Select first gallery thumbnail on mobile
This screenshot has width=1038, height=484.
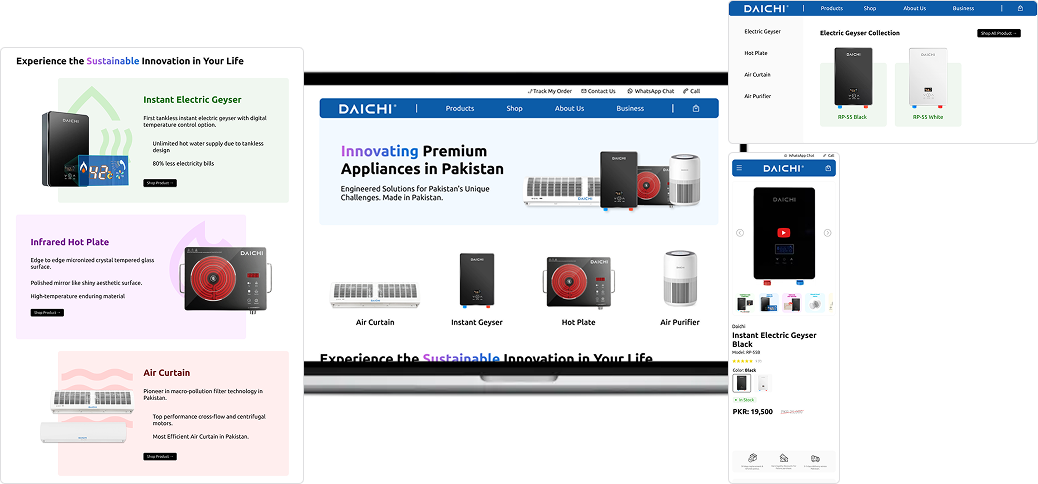(x=745, y=303)
